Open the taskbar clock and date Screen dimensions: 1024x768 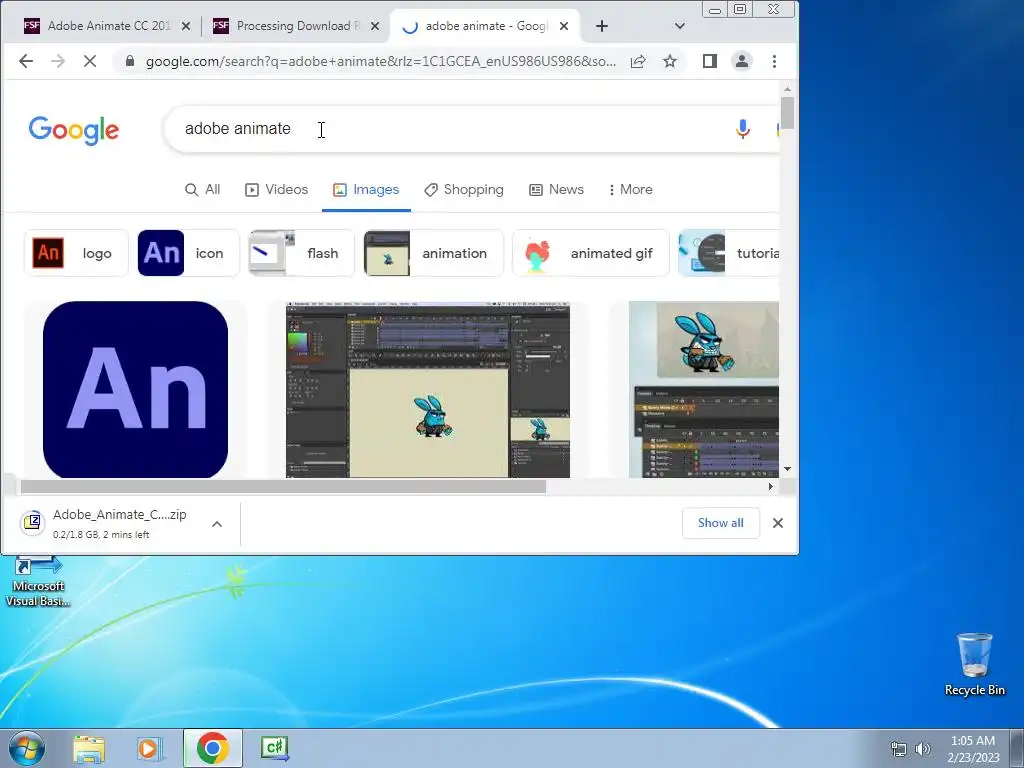click(x=973, y=749)
